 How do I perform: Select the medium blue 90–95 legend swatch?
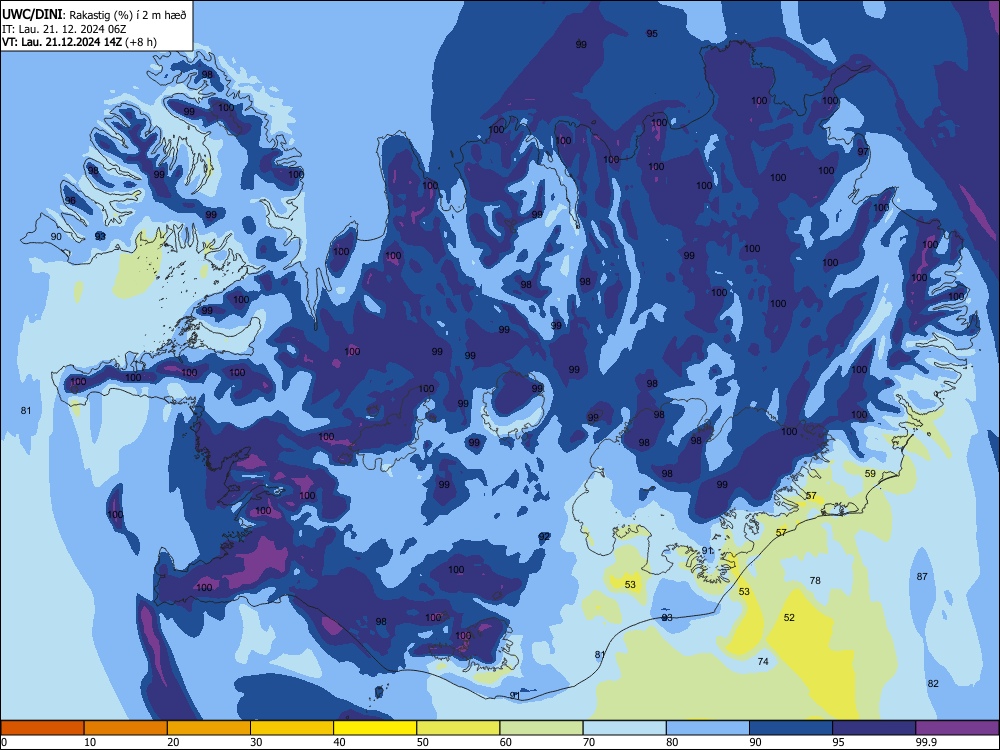click(791, 728)
